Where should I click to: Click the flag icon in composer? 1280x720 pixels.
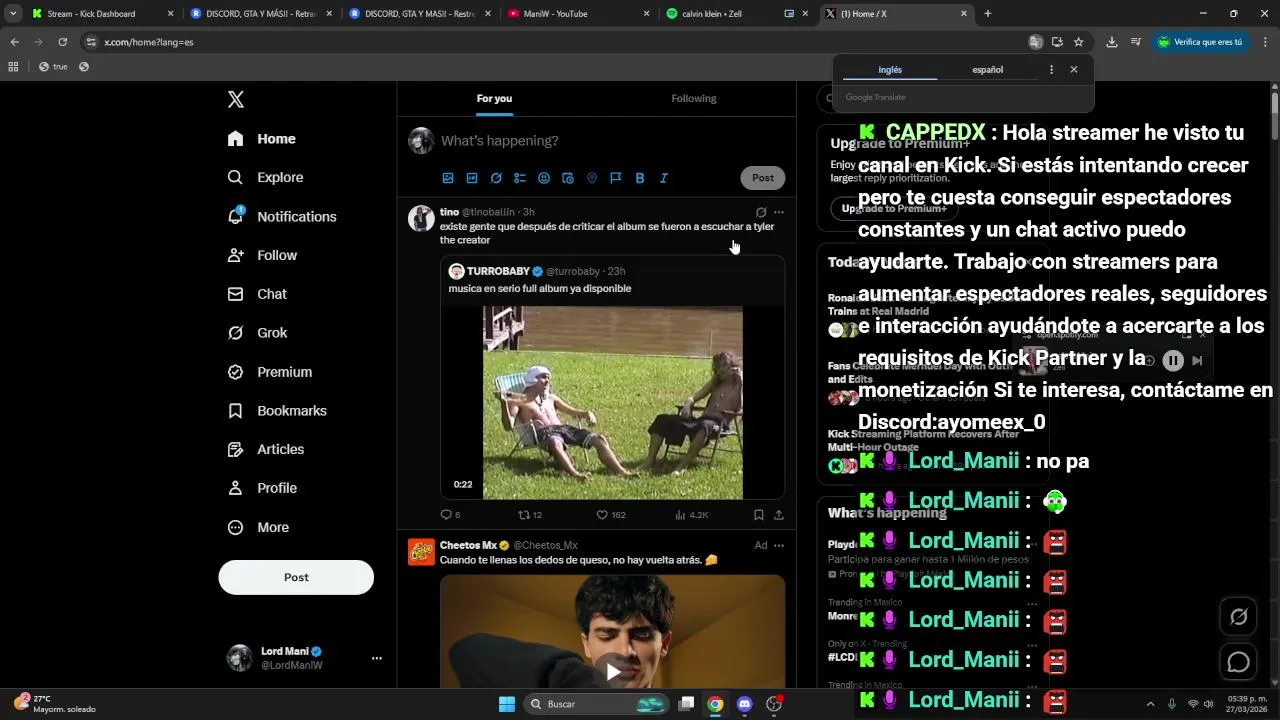tap(616, 178)
